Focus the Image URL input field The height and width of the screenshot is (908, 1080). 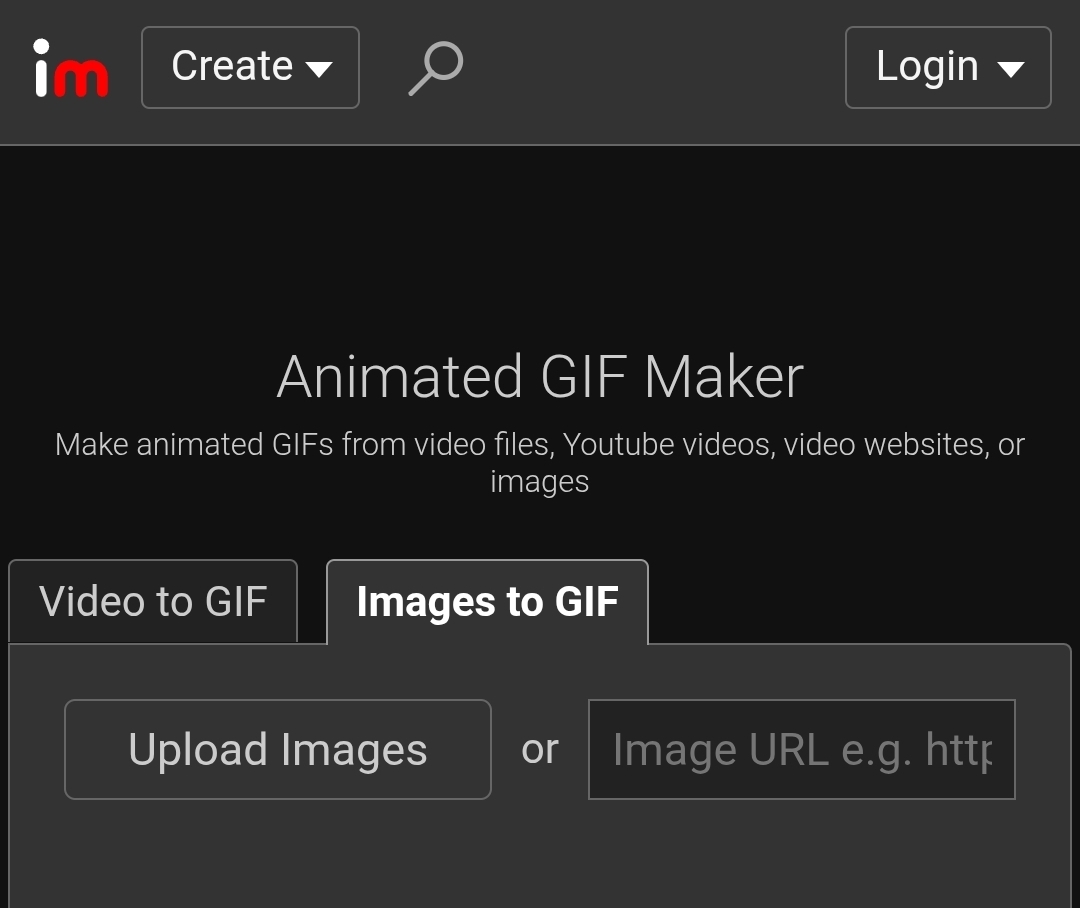[802, 750]
